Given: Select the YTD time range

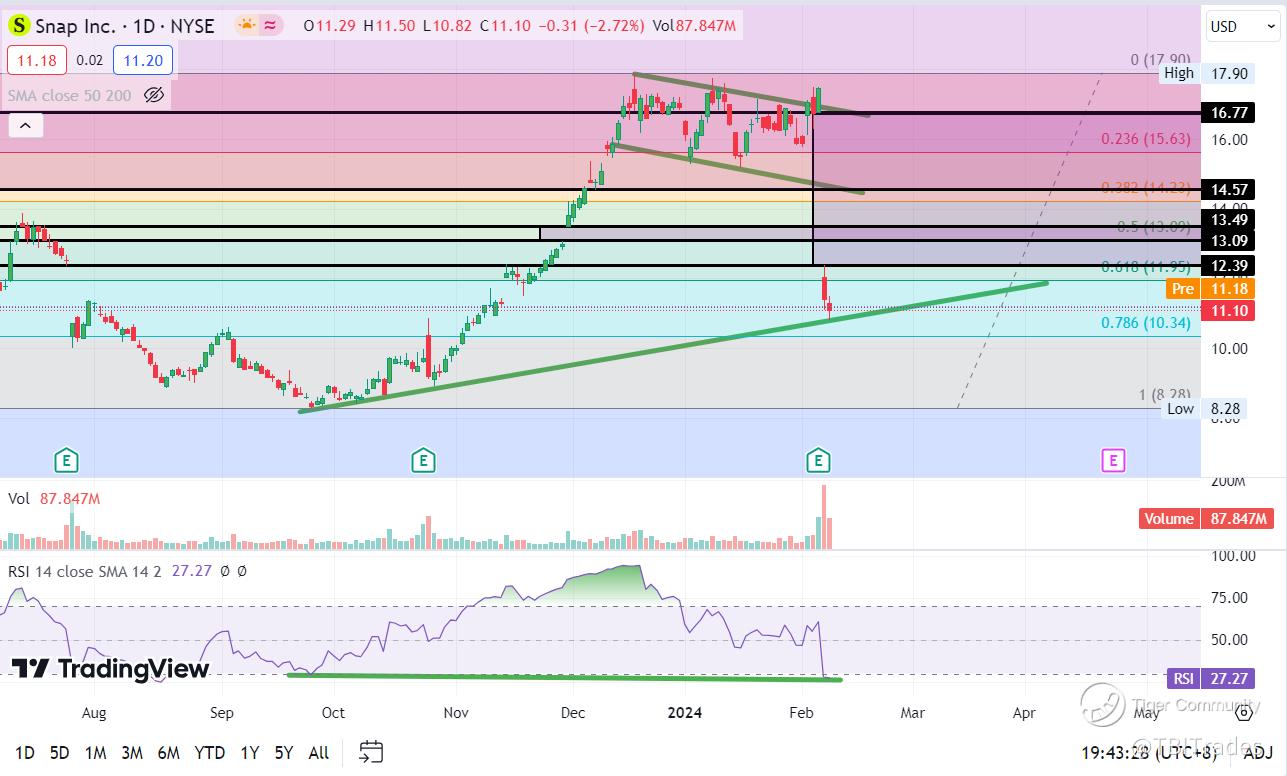Looking at the screenshot, I should click(x=209, y=752).
